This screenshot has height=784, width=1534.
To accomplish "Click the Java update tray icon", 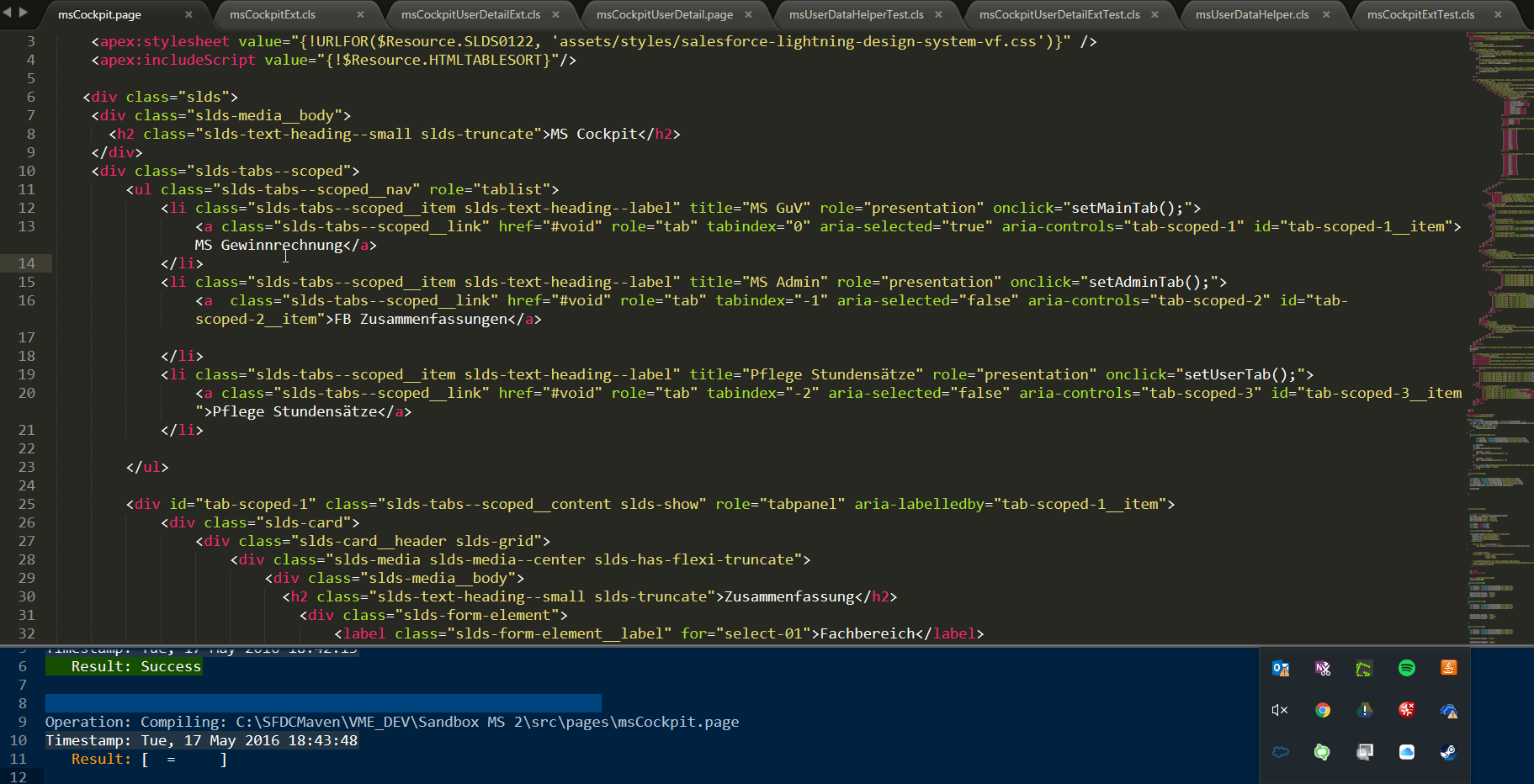I will [x=1448, y=668].
